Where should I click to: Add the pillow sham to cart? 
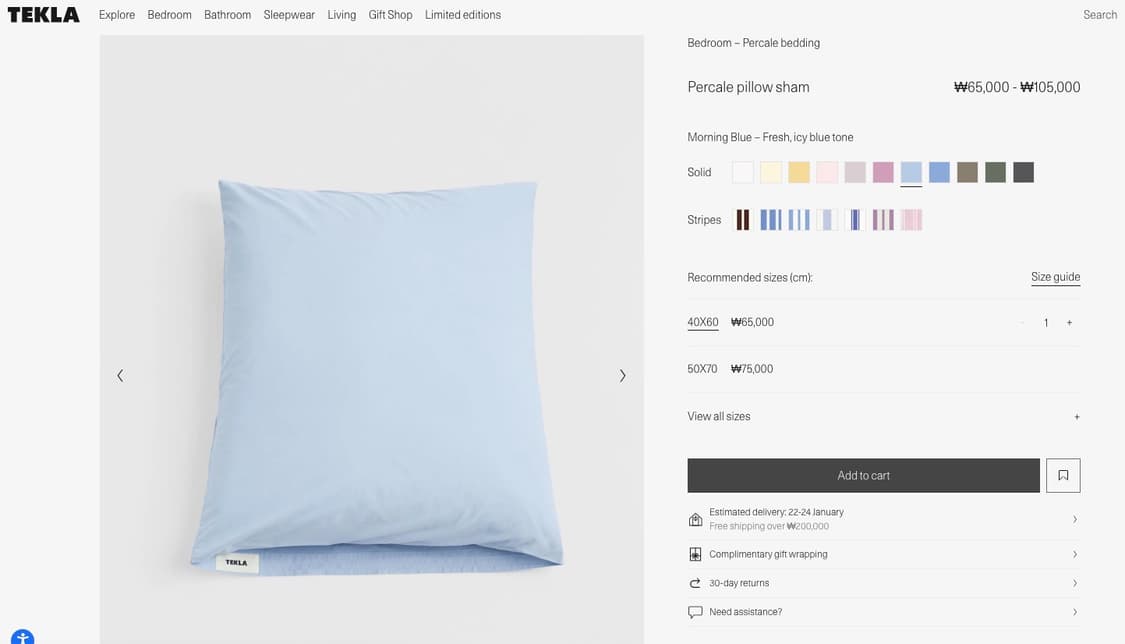pyautogui.click(x=863, y=476)
